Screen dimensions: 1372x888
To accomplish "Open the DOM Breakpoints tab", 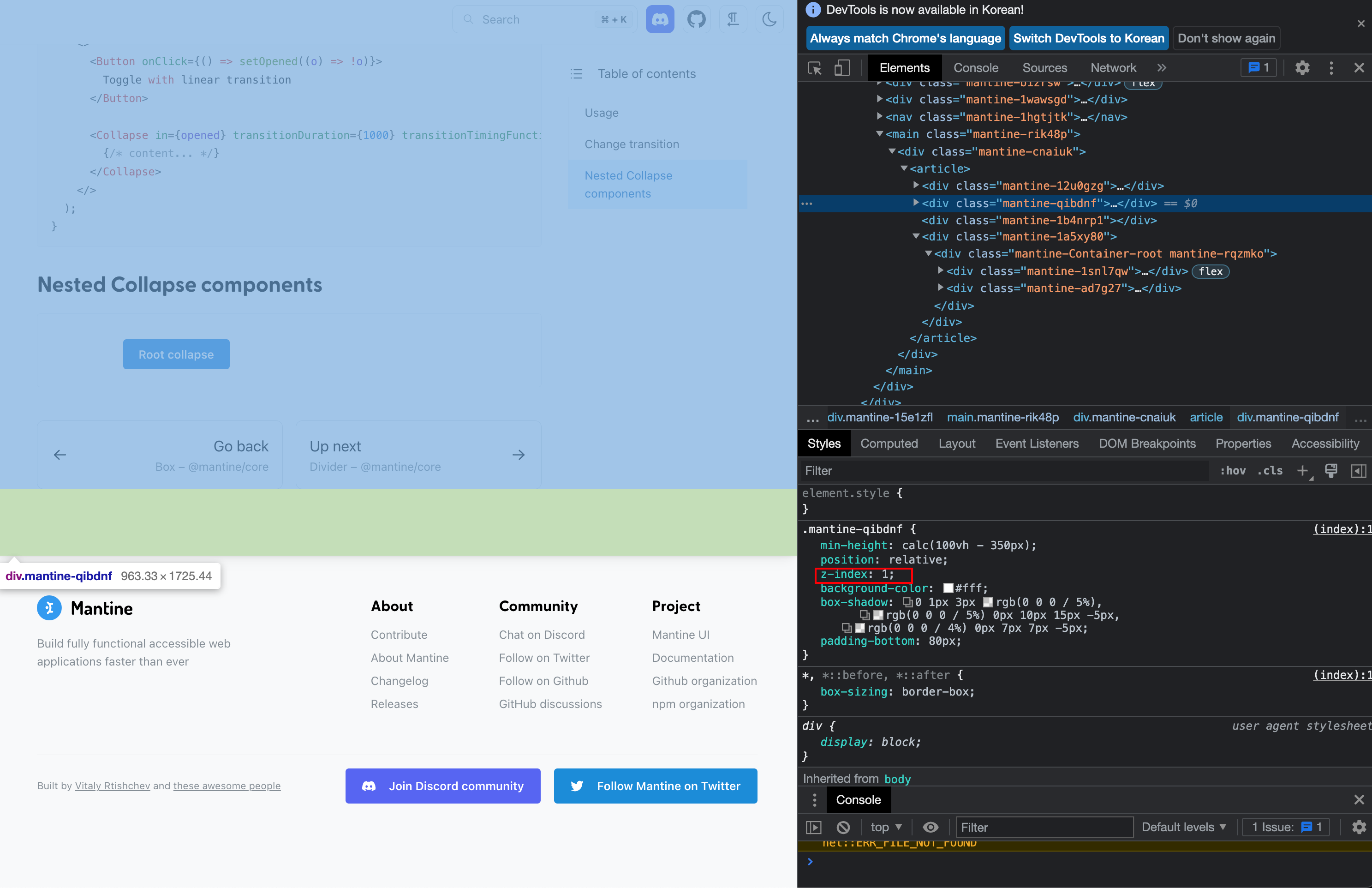I will click(x=1147, y=444).
